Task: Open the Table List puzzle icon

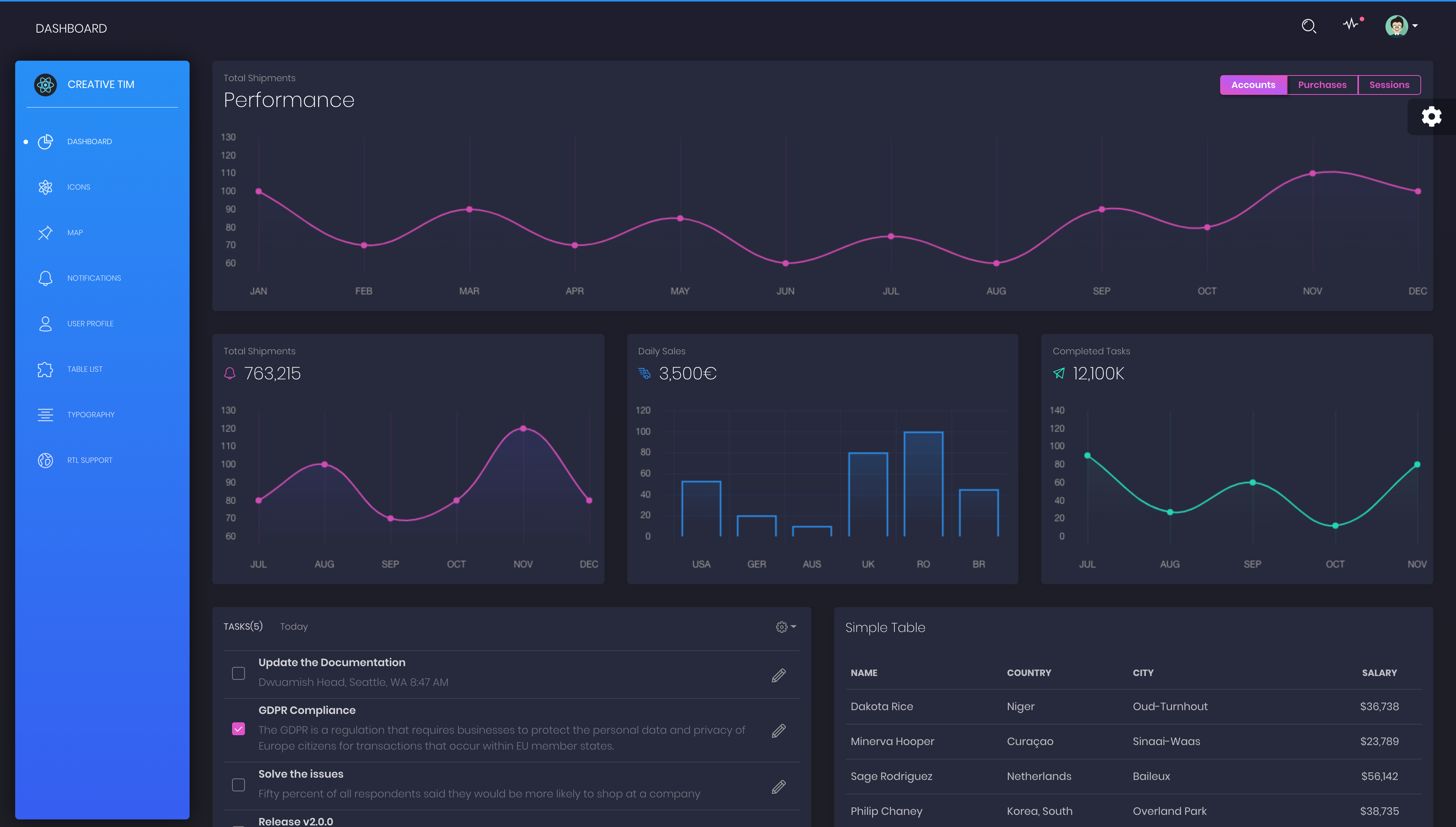Action: coord(45,369)
